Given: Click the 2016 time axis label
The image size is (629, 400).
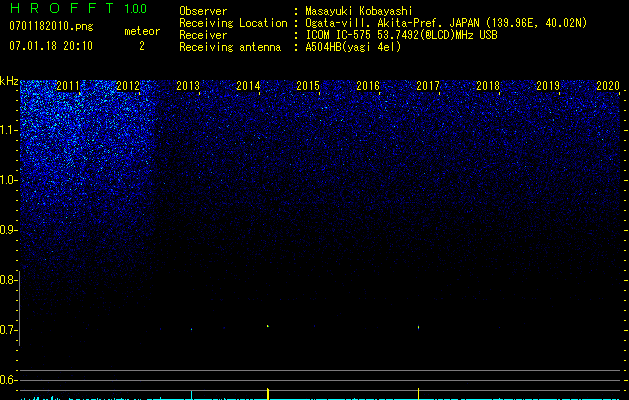Looking at the screenshot, I should tap(368, 85).
